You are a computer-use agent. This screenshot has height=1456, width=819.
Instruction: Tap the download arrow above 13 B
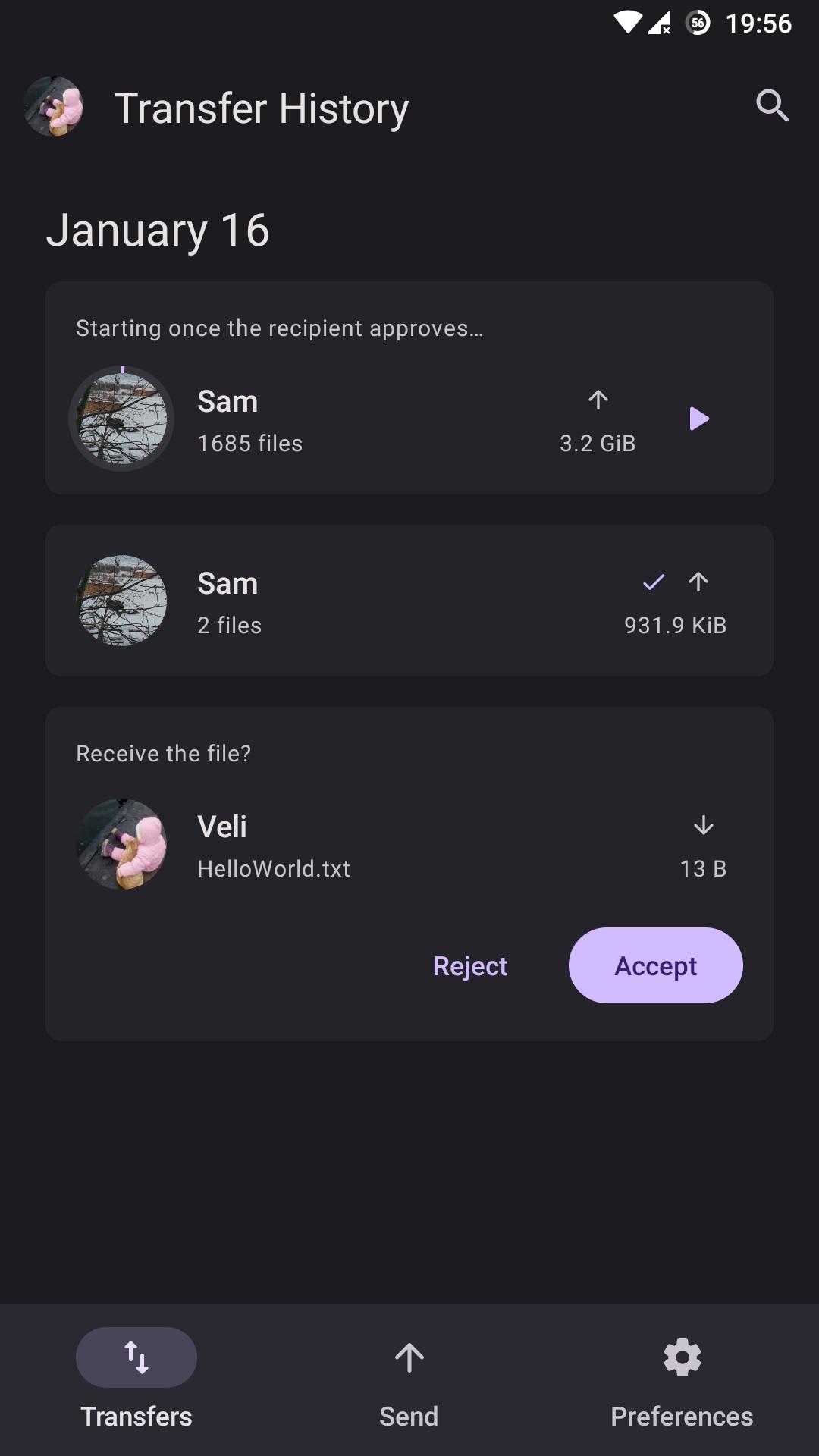pos(704,825)
